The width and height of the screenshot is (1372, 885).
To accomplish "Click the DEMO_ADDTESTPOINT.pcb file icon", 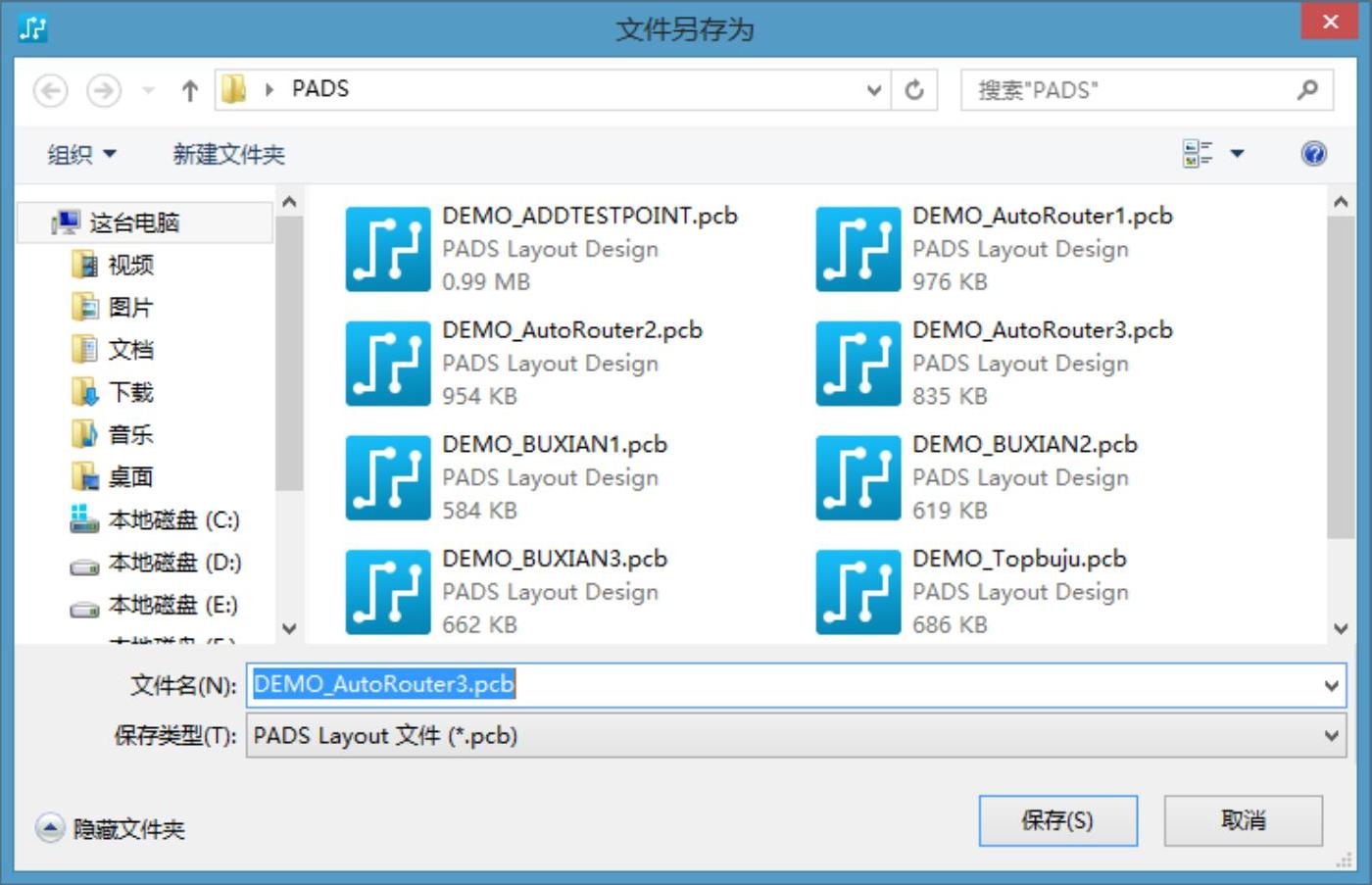I will tap(388, 249).
